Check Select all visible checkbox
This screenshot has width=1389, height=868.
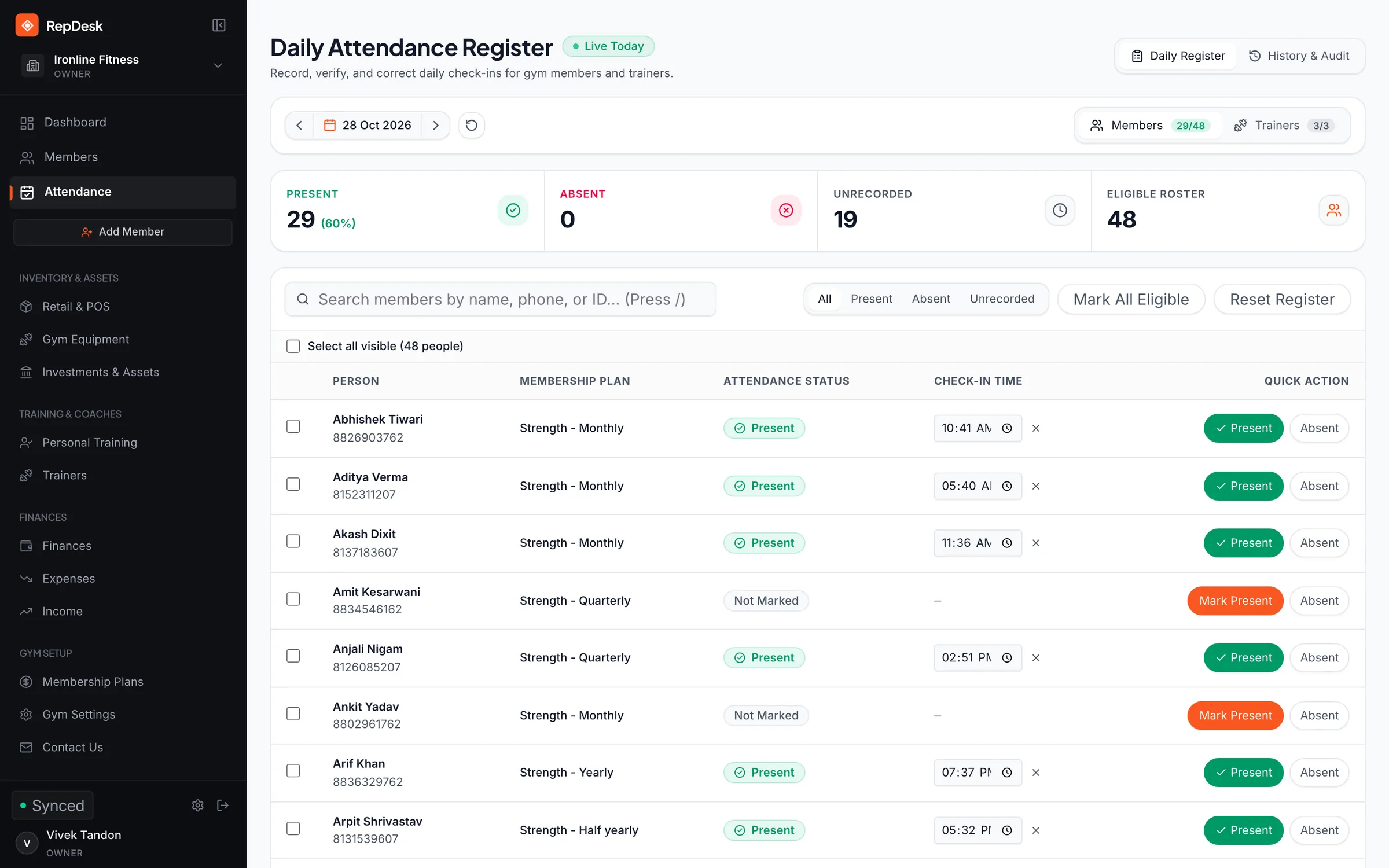click(x=293, y=346)
